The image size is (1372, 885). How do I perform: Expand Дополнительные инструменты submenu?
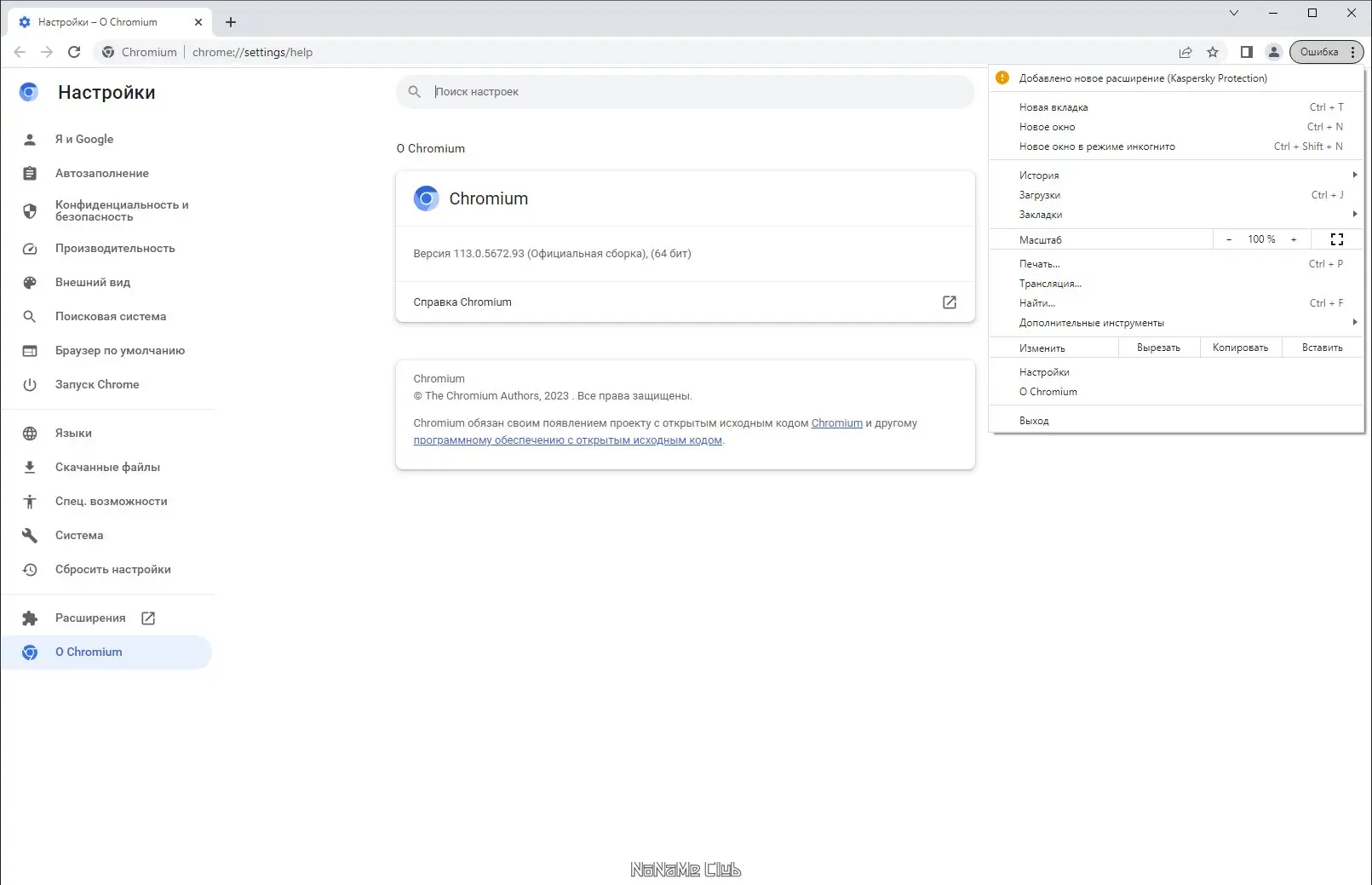[1176, 323]
